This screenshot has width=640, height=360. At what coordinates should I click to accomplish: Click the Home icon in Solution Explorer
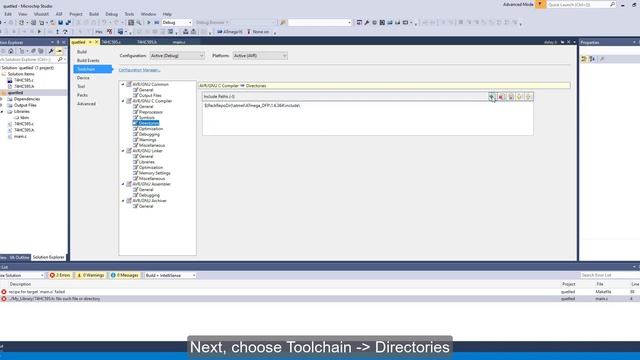11,51
